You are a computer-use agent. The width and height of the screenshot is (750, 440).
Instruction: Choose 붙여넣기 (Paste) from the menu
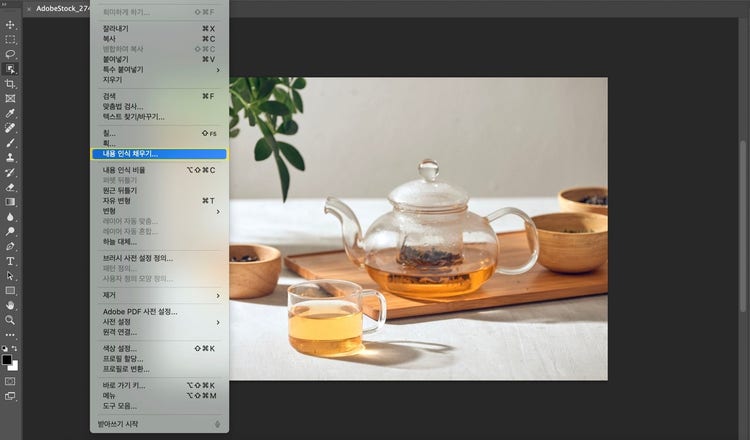(x=159, y=59)
